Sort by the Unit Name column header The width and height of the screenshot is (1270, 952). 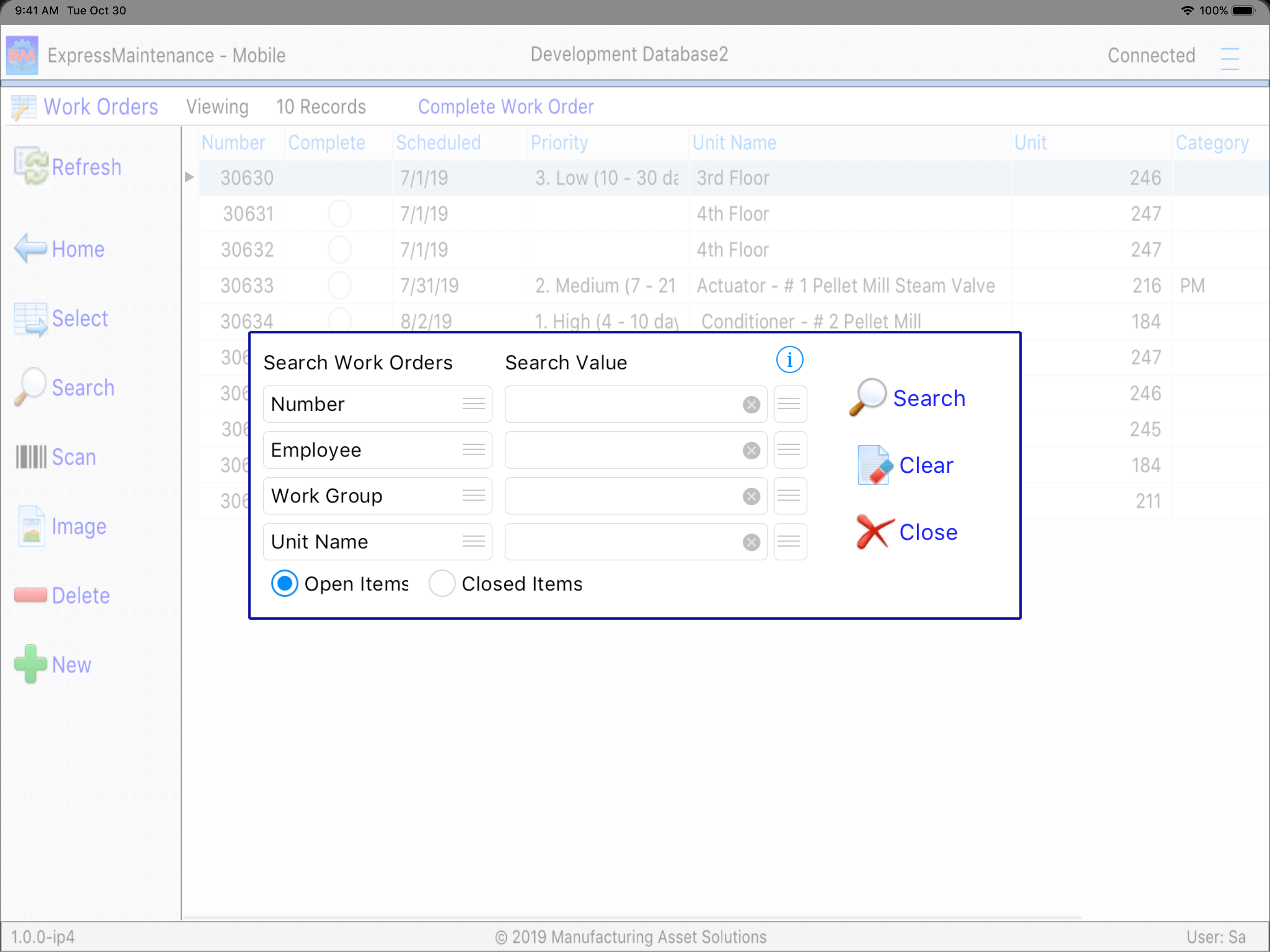pyautogui.click(x=734, y=142)
